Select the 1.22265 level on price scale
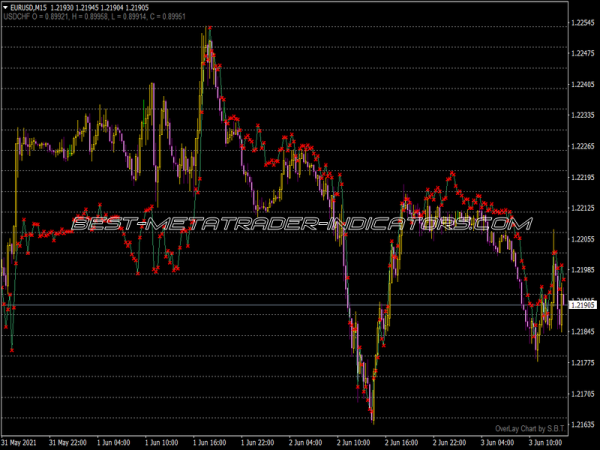600x450 pixels. [x=581, y=146]
